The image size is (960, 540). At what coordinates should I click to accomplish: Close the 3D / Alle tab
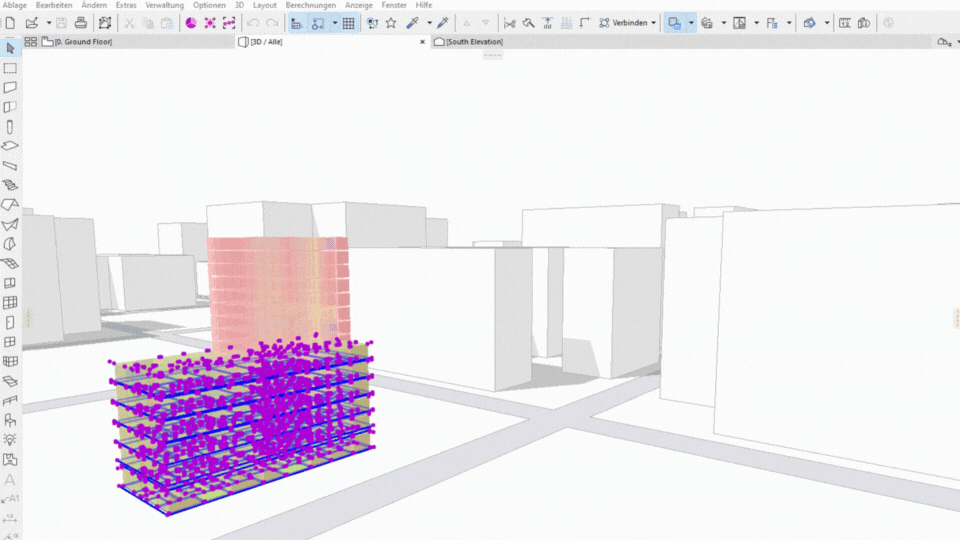click(x=422, y=42)
